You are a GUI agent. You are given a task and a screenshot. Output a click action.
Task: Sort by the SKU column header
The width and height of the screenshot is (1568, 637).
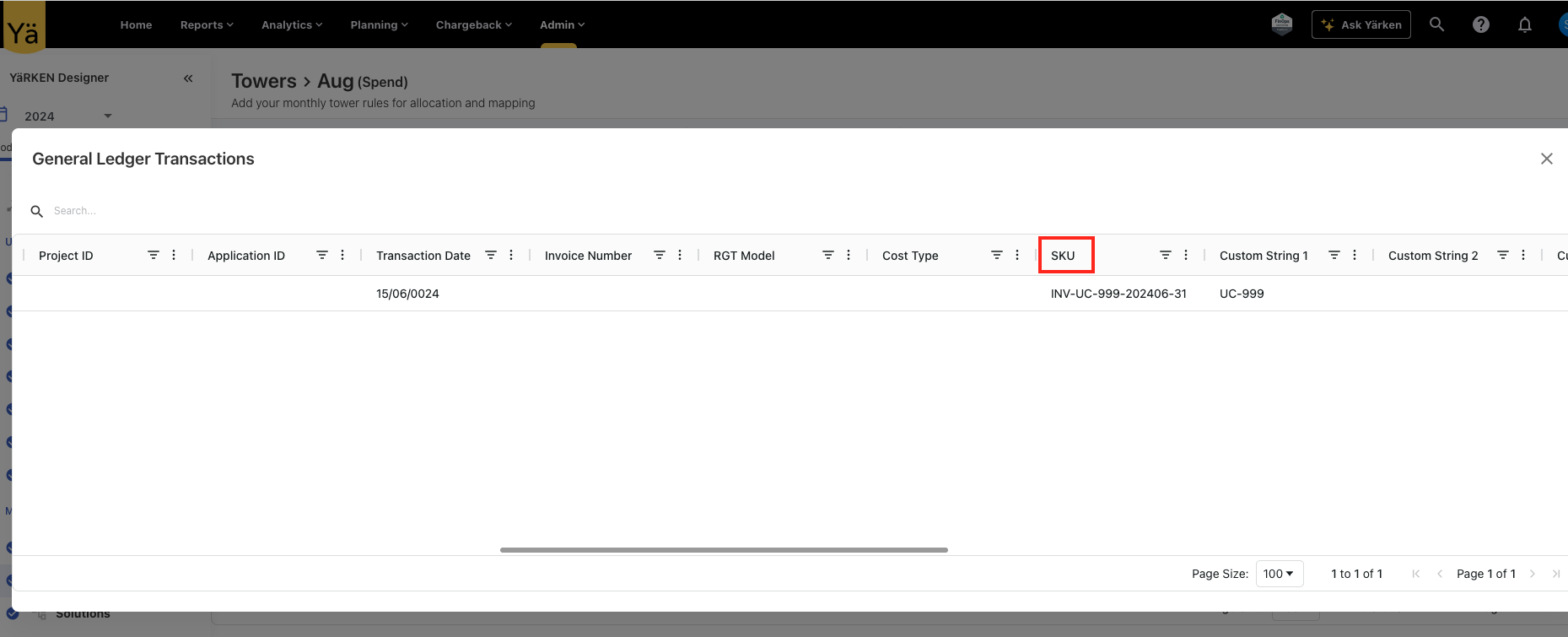coord(1063,256)
